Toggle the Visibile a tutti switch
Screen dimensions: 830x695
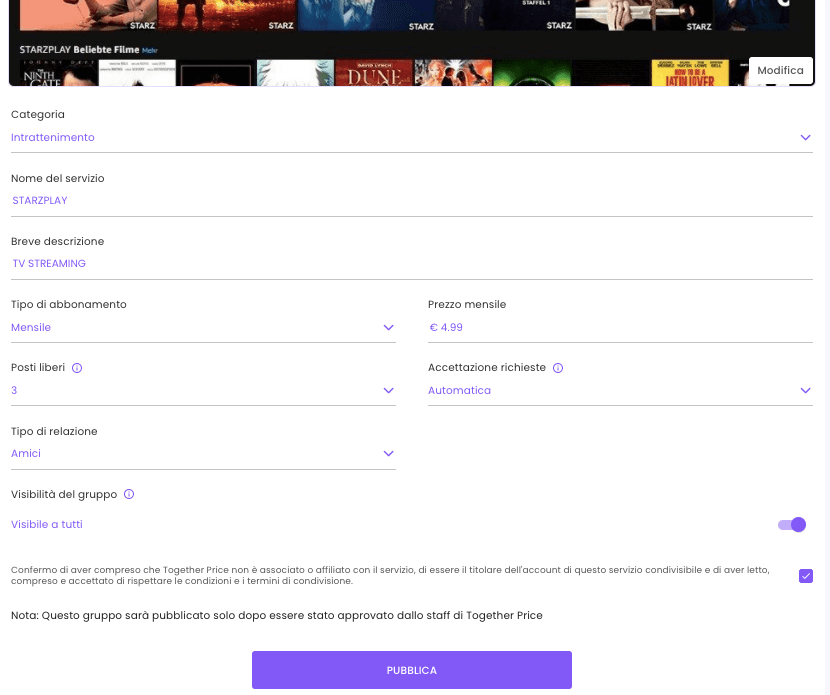point(792,525)
